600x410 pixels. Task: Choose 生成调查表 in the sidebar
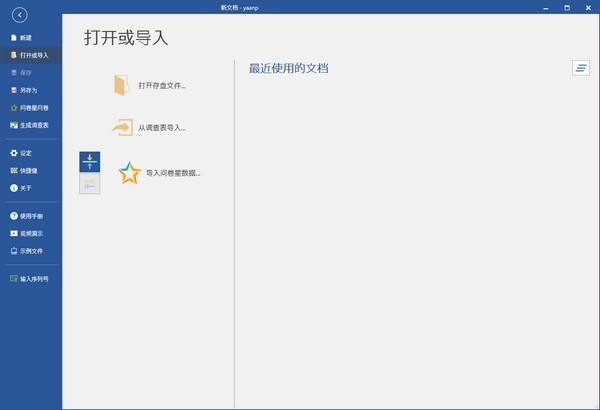(x=33, y=125)
